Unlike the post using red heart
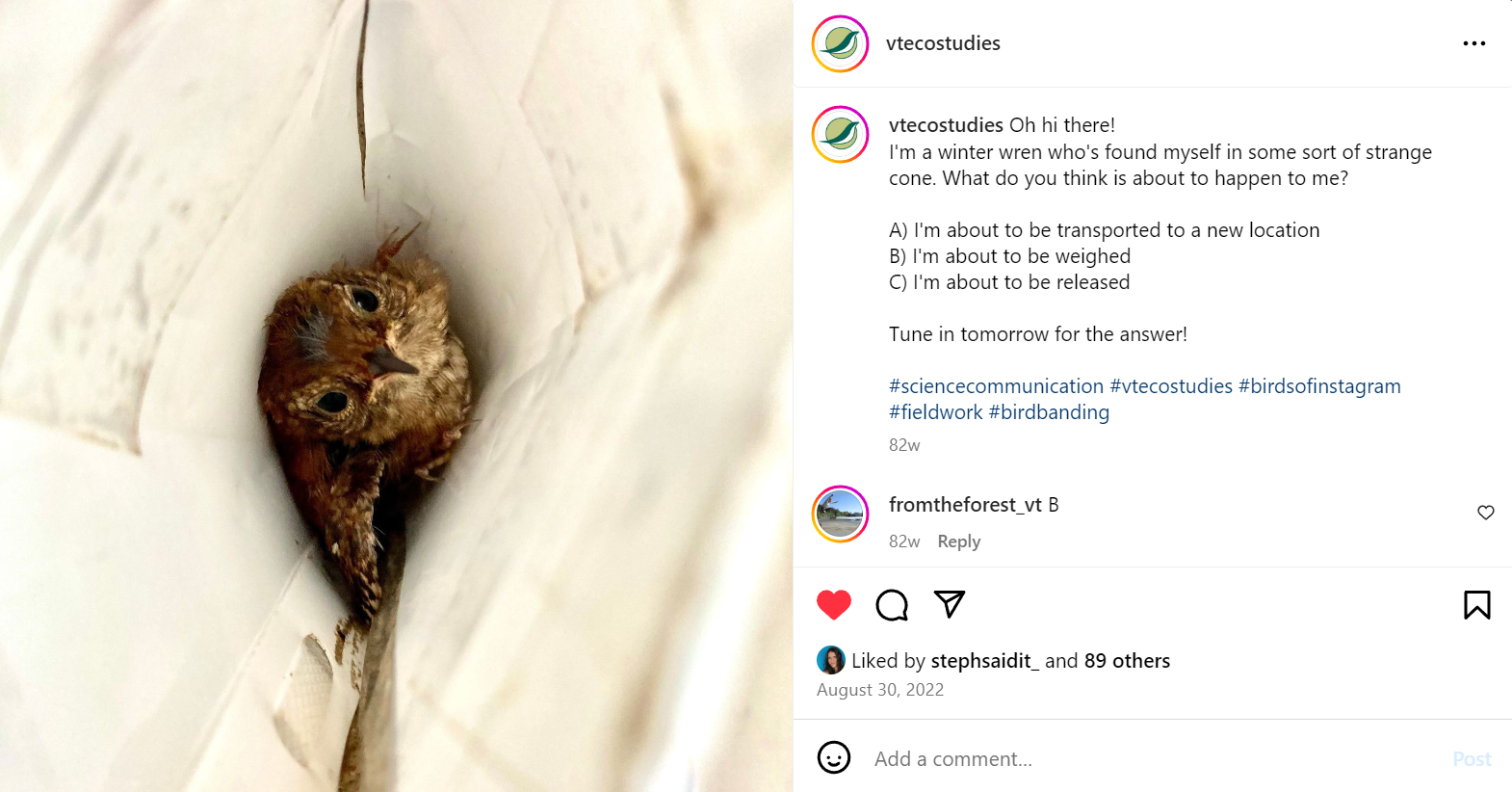Image resolution: width=1512 pixels, height=792 pixels. [x=834, y=605]
